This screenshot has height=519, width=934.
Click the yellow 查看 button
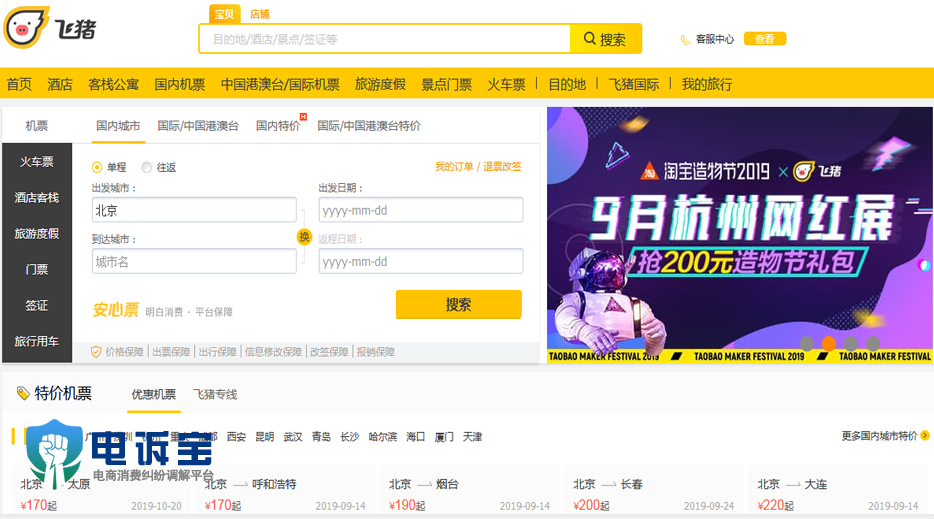(x=765, y=39)
